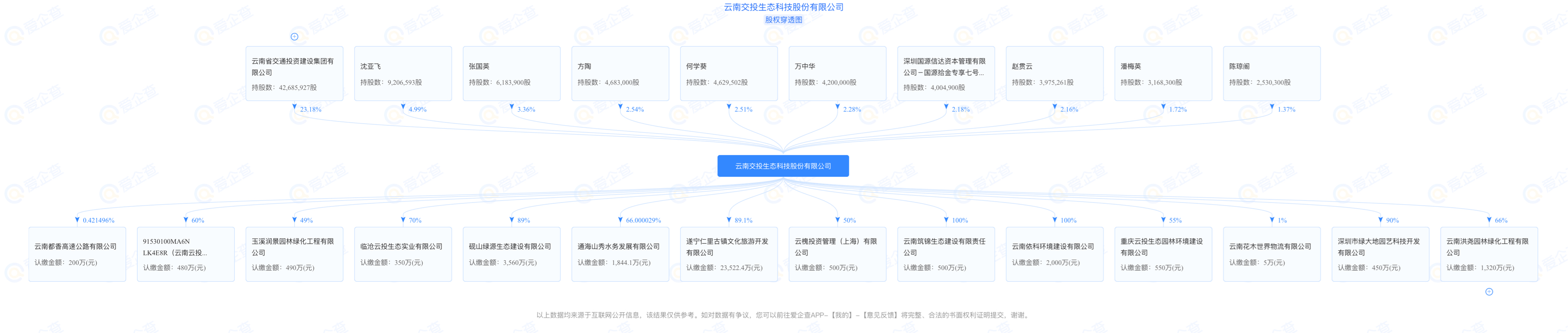
Task: Click the 2.18% stake label
Action: pyautogui.click(x=961, y=110)
